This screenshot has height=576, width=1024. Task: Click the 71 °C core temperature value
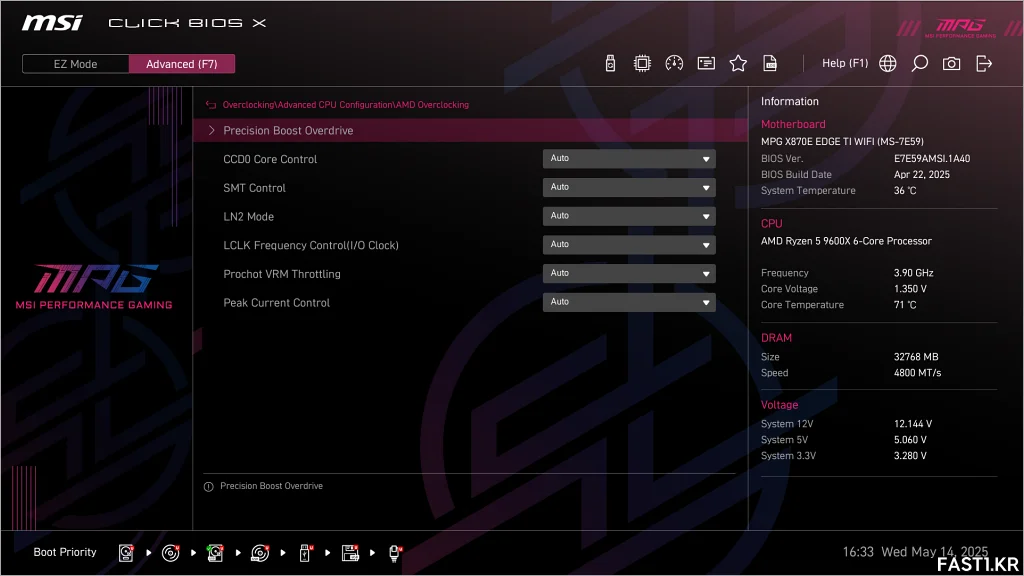(904, 305)
